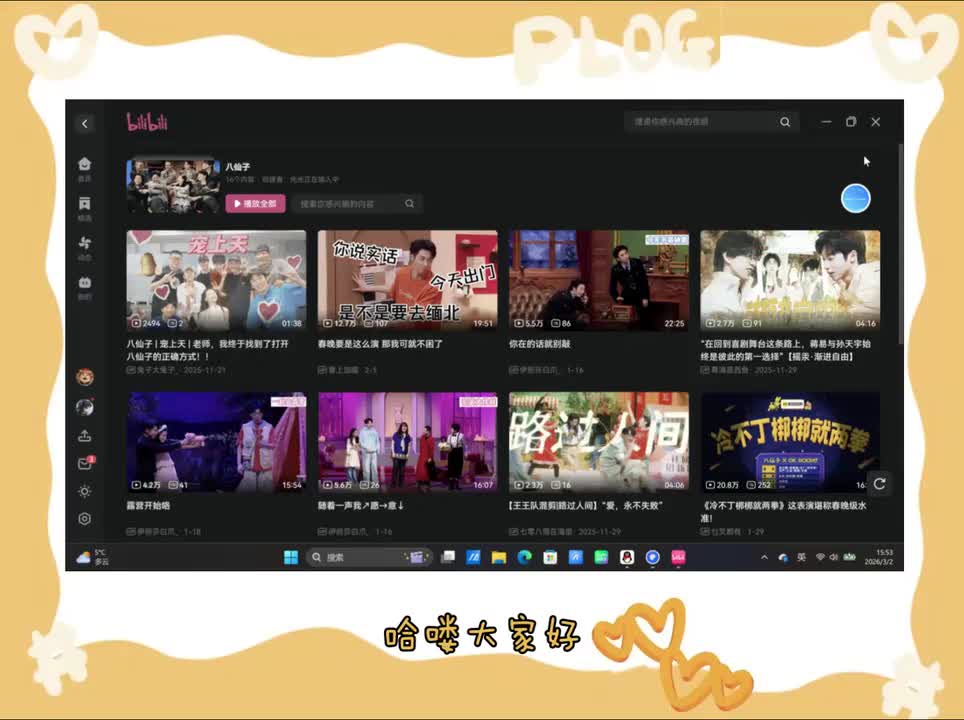
Task: Open title beginning '在回到喜剧舞台这条路上'
Action: point(786,350)
